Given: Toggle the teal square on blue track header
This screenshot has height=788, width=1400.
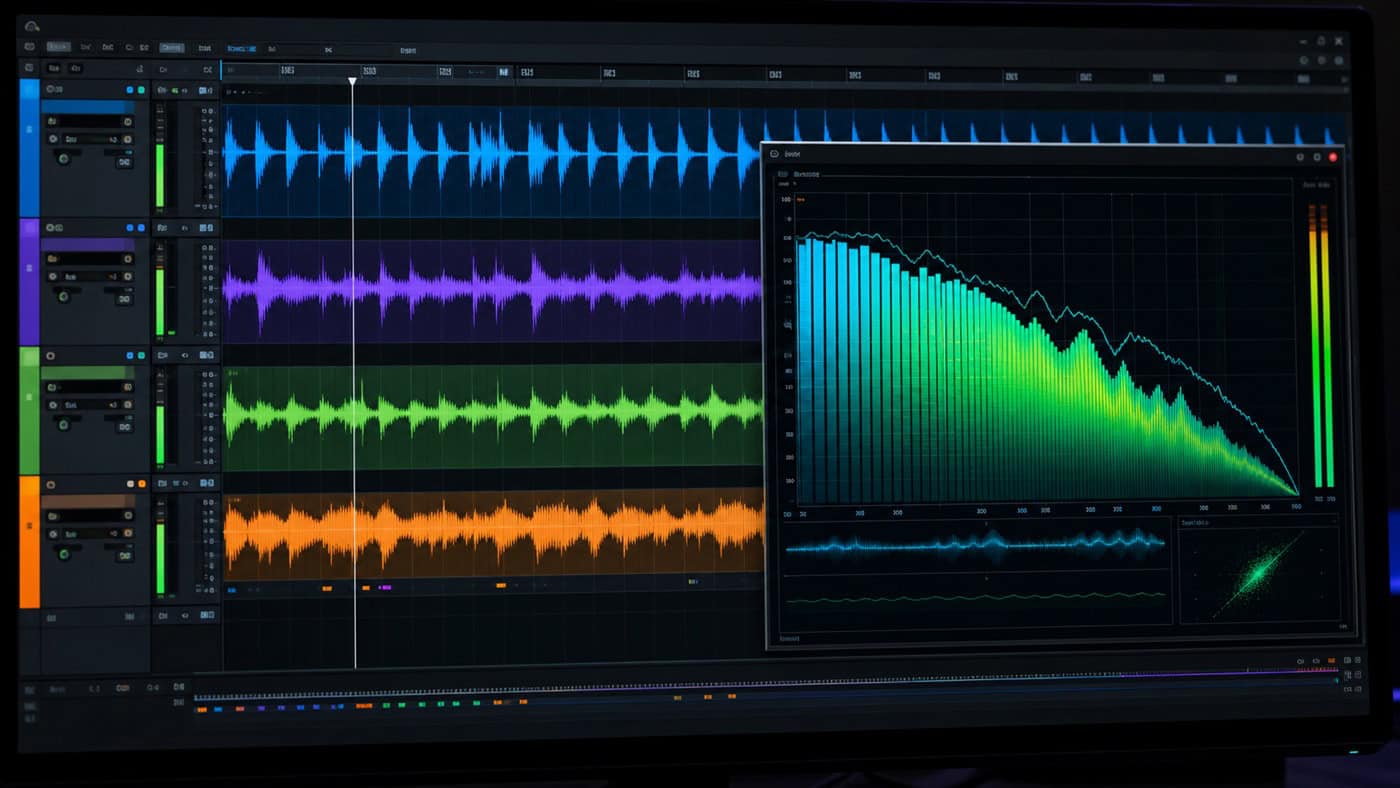Looking at the screenshot, I should tap(140, 90).
